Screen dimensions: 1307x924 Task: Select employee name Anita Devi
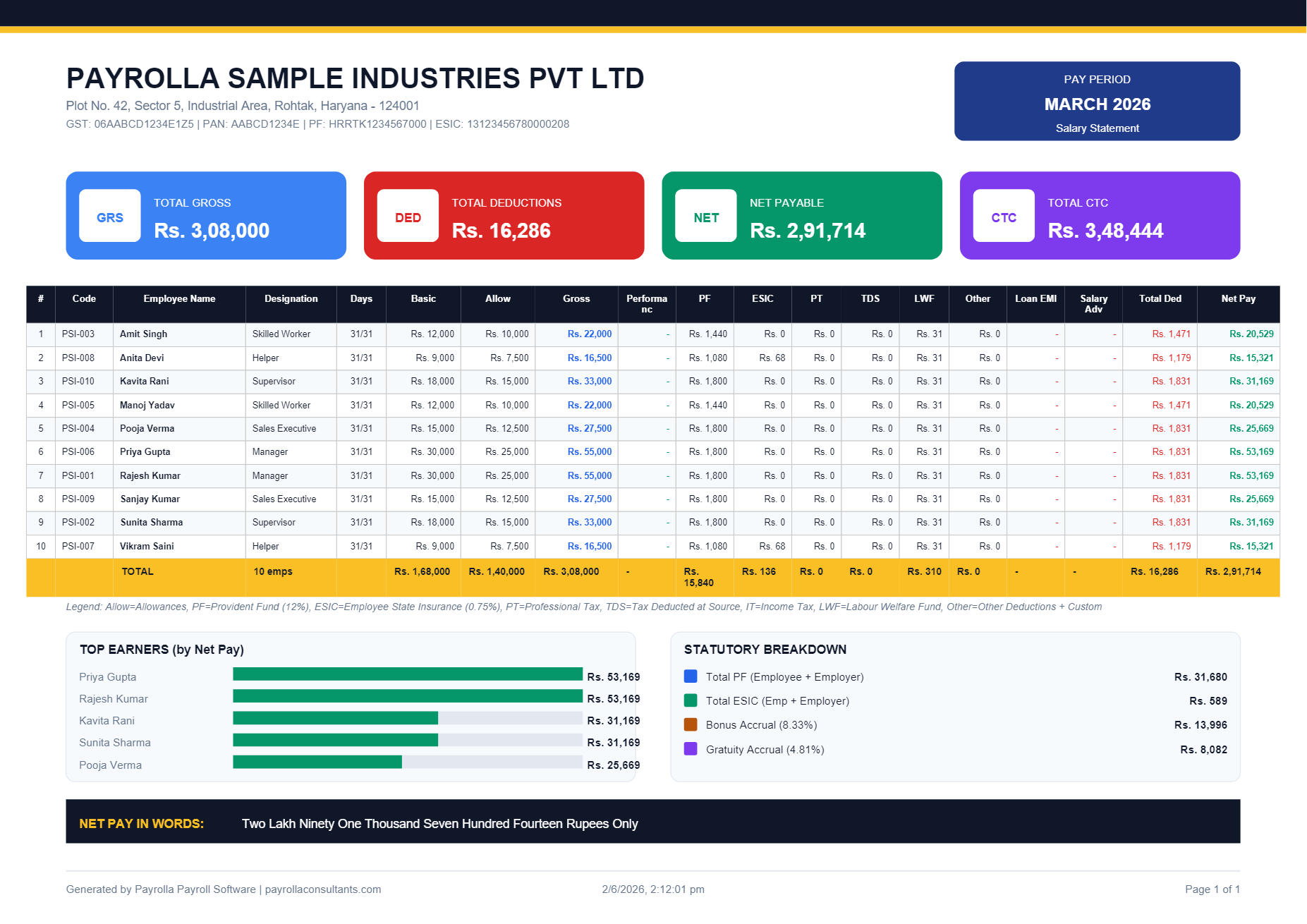(142, 358)
